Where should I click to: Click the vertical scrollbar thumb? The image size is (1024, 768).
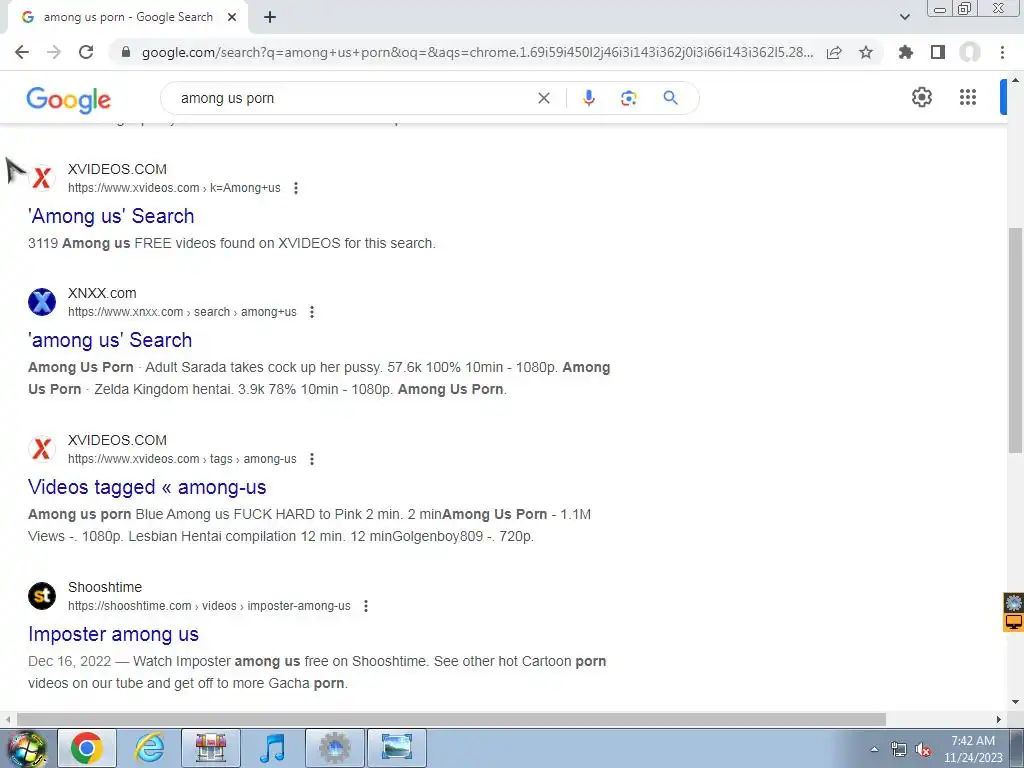tap(1015, 340)
